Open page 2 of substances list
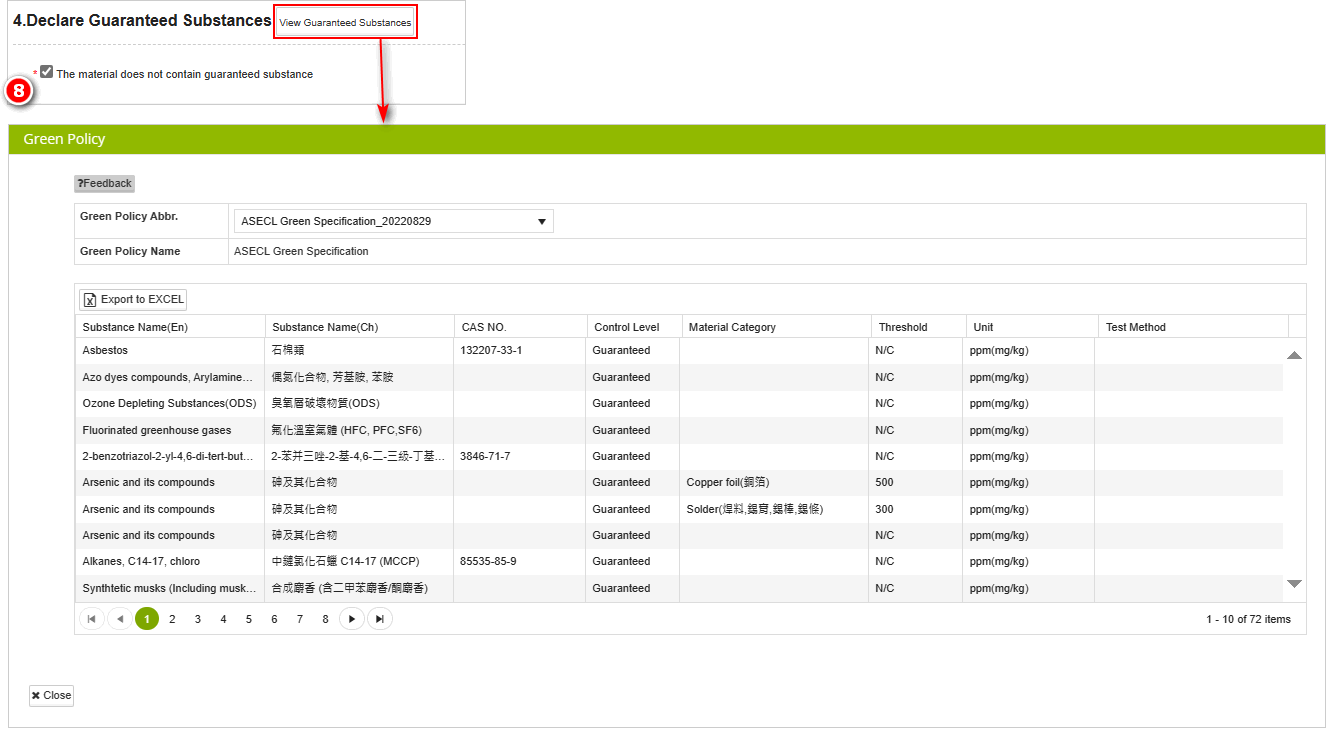 coord(172,619)
